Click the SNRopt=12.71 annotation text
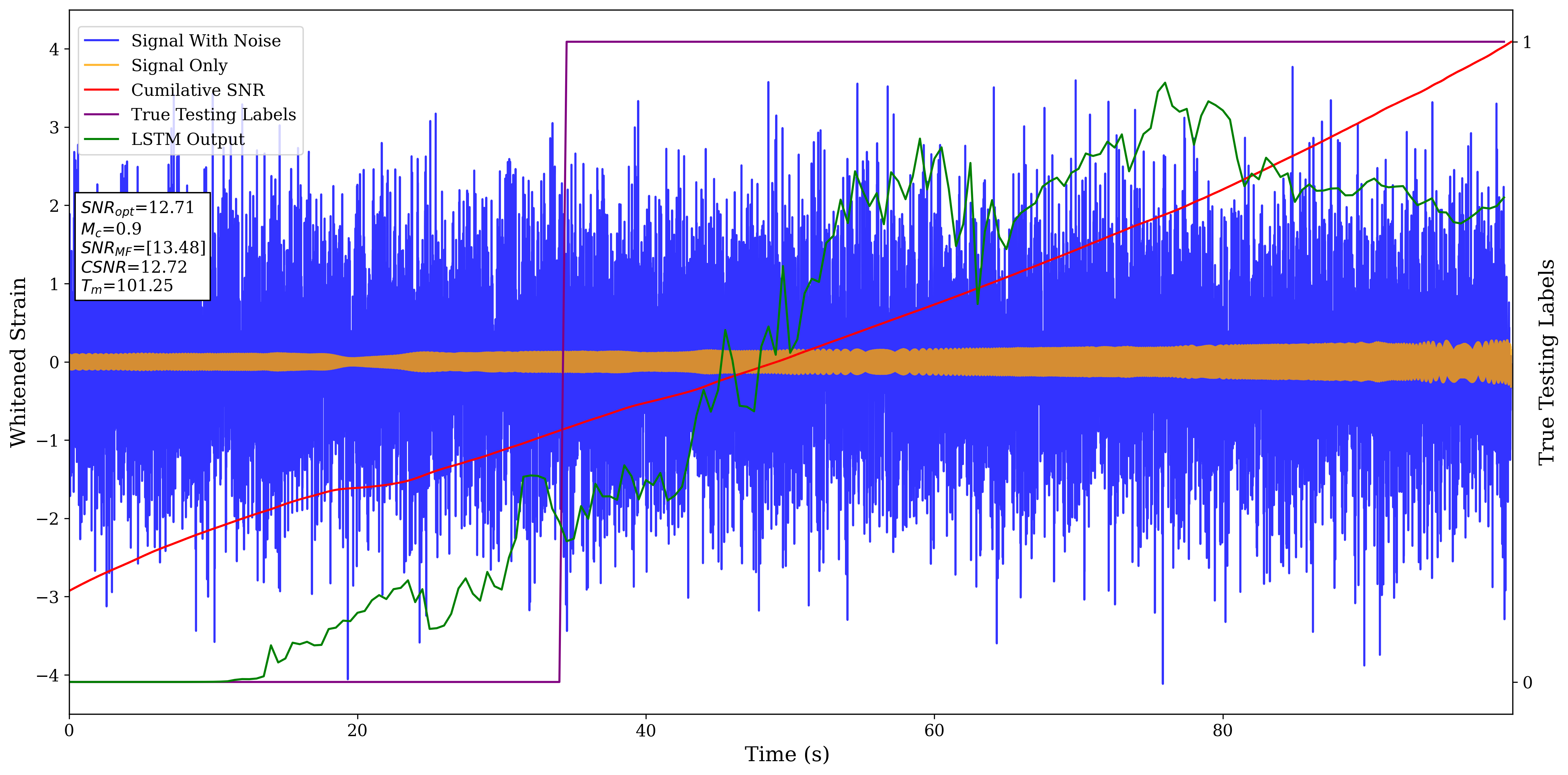Image resolution: width=1568 pixels, height=775 pixels. click(x=137, y=208)
